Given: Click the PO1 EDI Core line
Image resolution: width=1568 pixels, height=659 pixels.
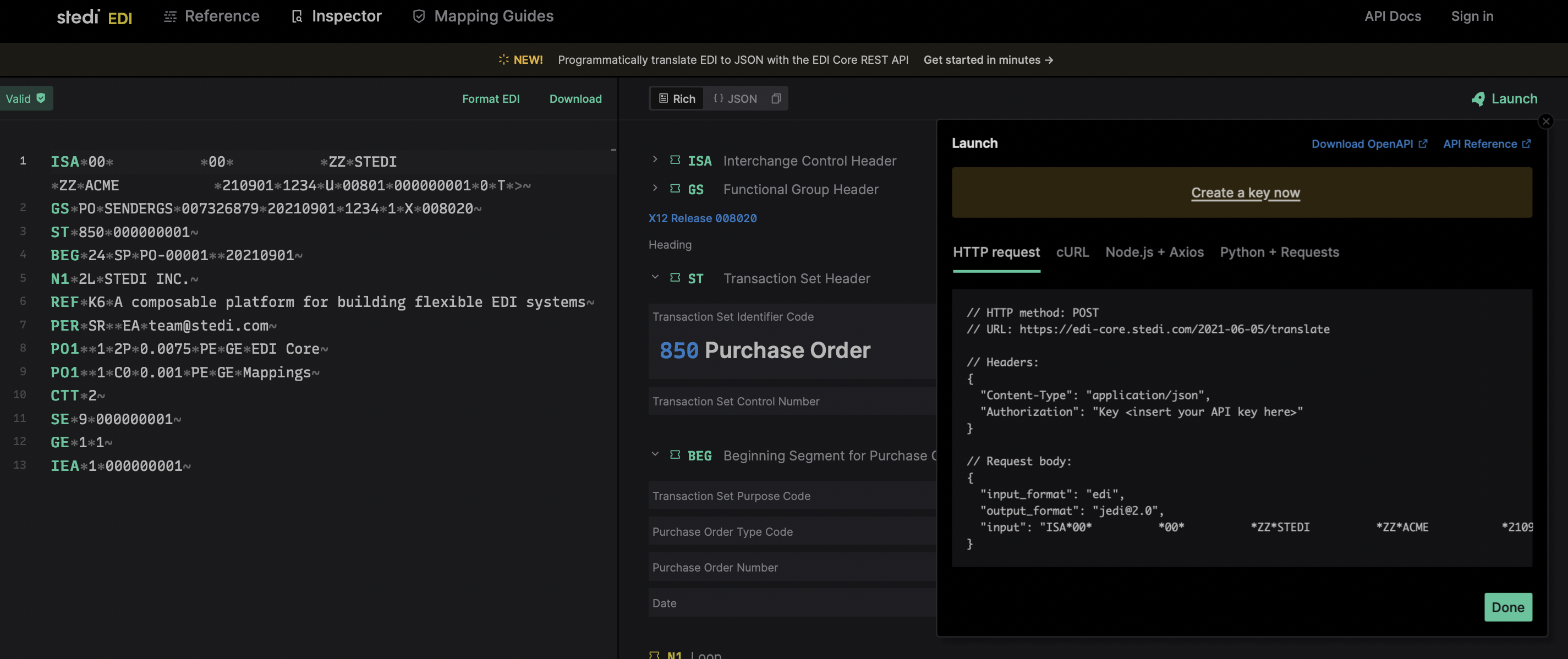Looking at the screenshot, I should pos(189,349).
